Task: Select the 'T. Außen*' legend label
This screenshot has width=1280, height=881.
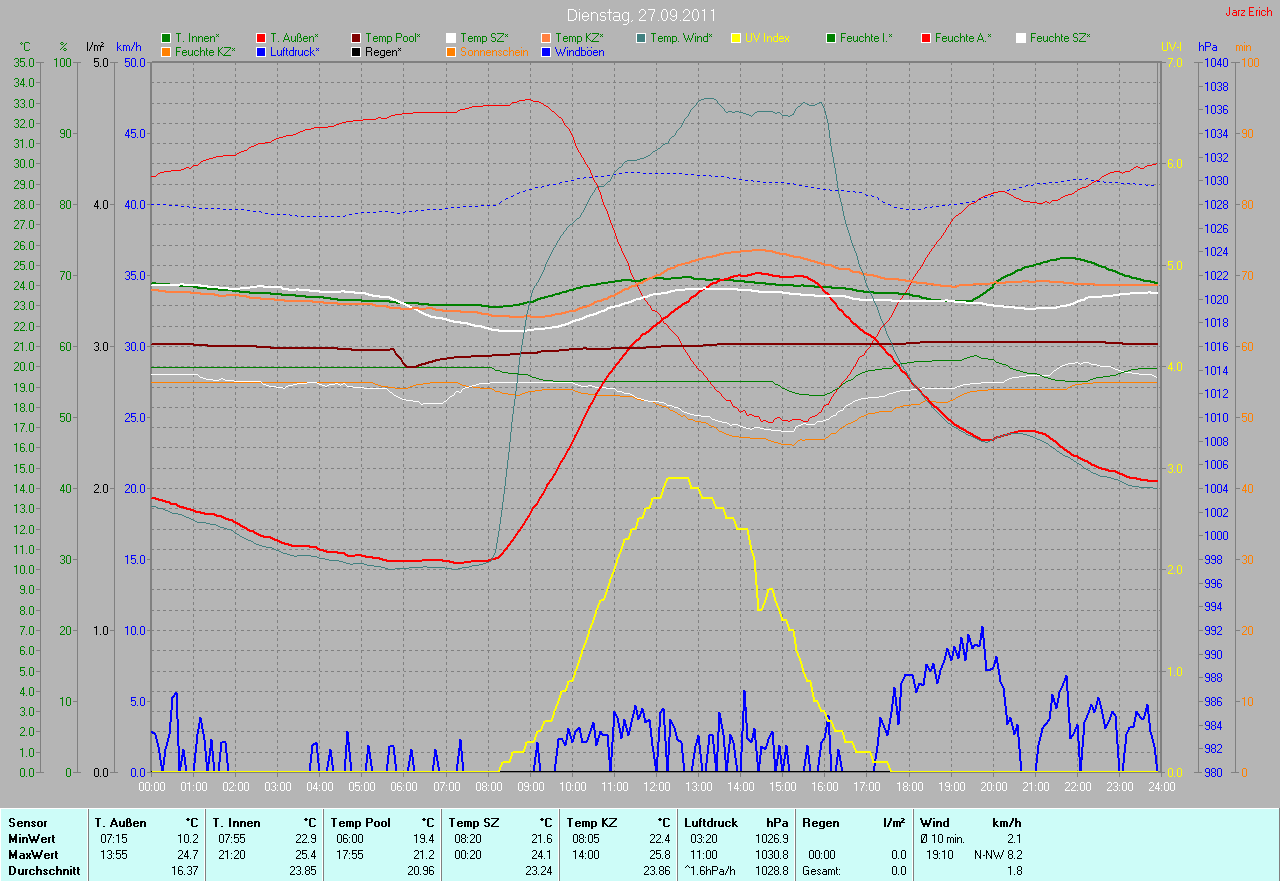Action: point(294,38)
